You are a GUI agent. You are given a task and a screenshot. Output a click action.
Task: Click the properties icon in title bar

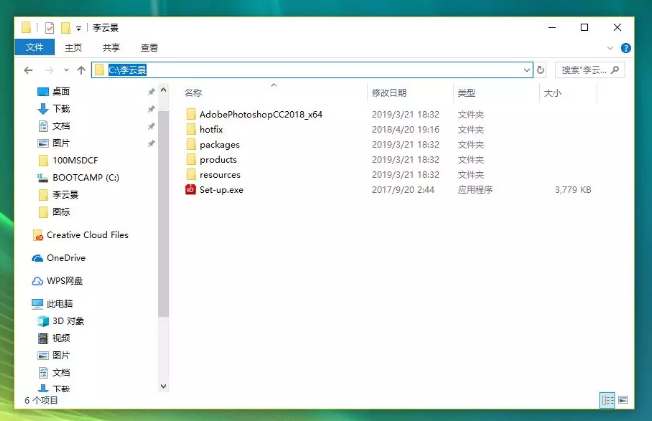(49, 28)
